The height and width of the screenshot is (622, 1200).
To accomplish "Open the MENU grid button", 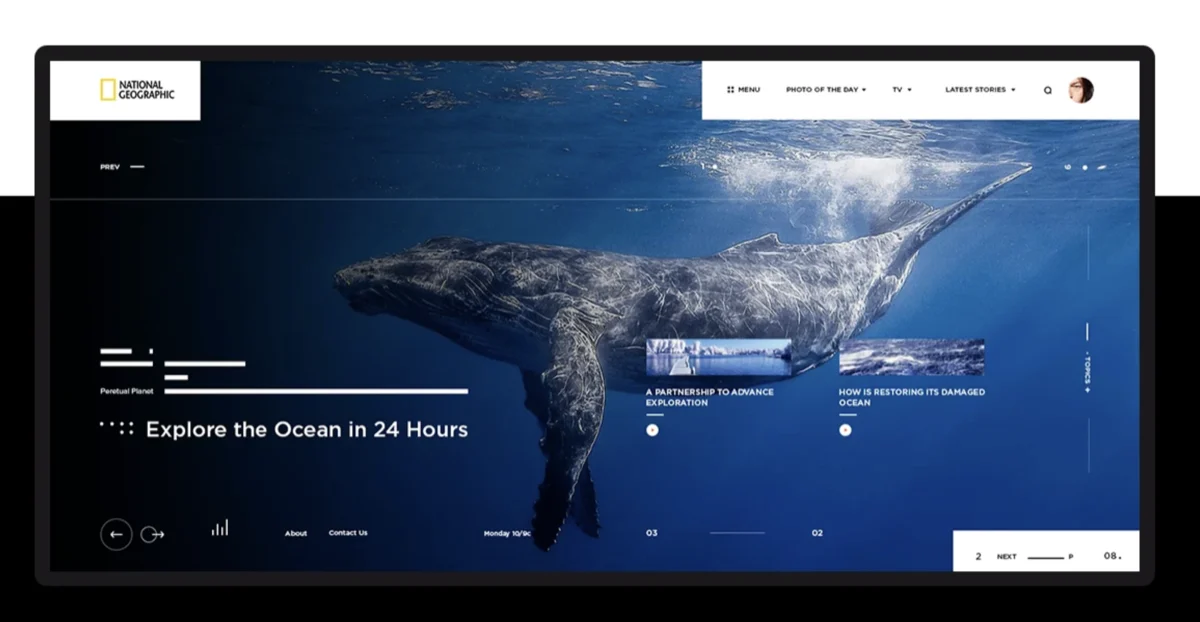I will click(743, 90).
